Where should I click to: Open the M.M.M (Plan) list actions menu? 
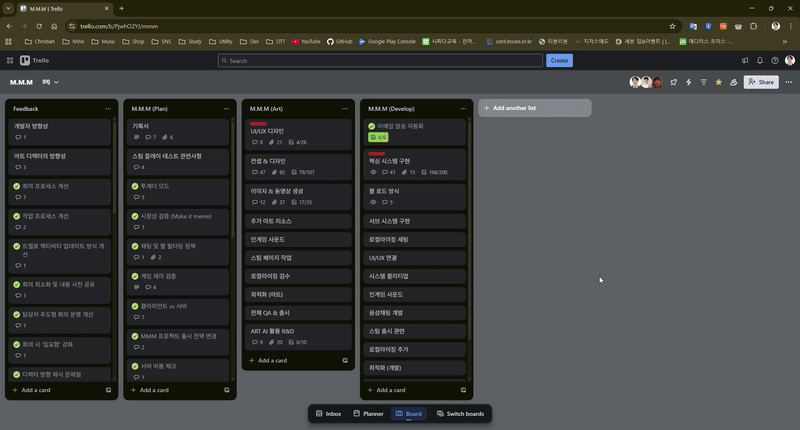click(227, 109)
